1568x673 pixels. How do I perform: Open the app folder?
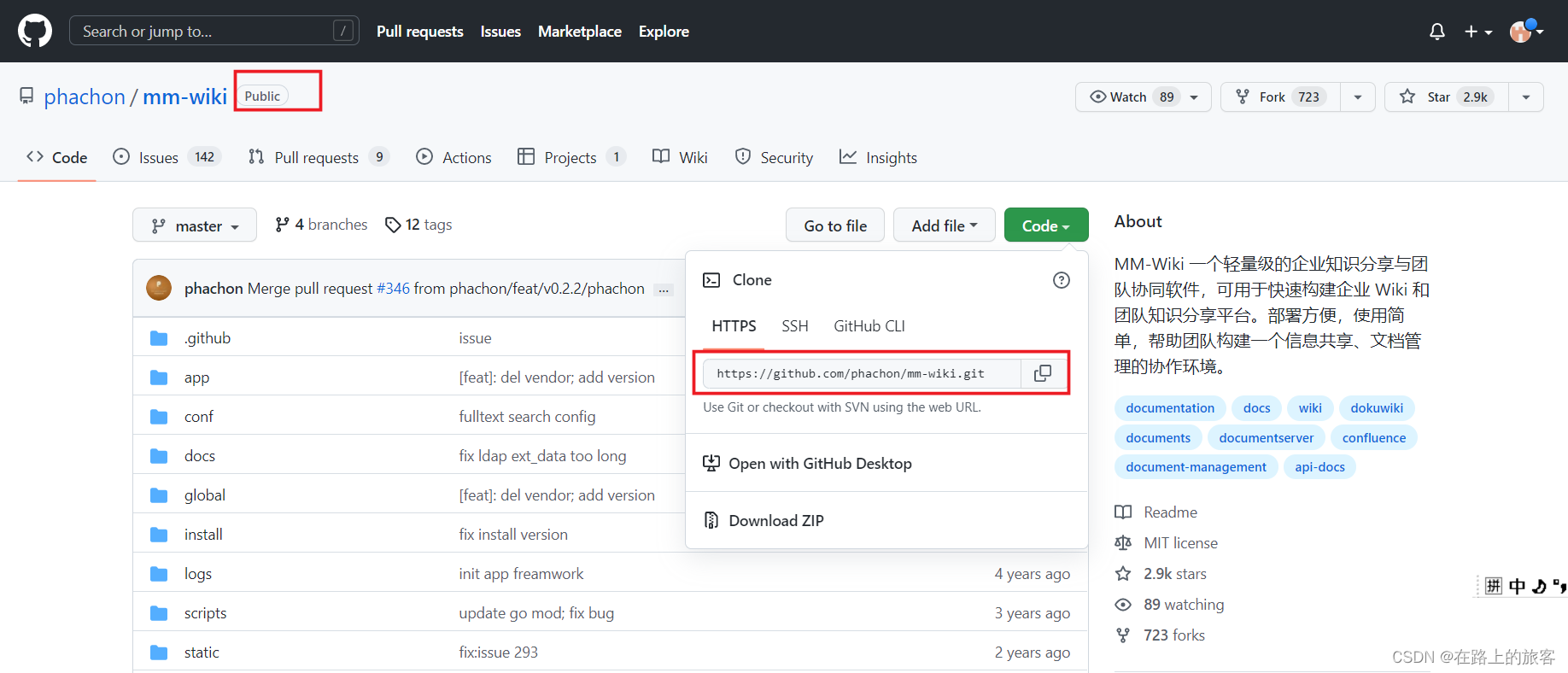[x=196, y=377]
